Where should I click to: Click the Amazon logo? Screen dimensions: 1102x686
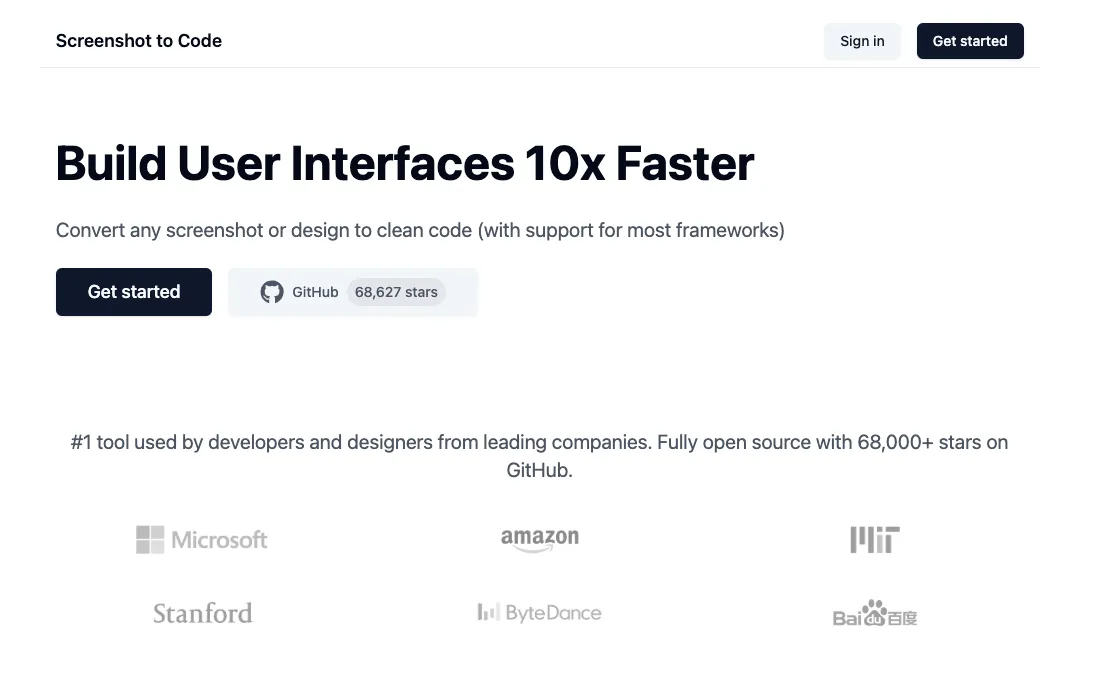[540, 539]
